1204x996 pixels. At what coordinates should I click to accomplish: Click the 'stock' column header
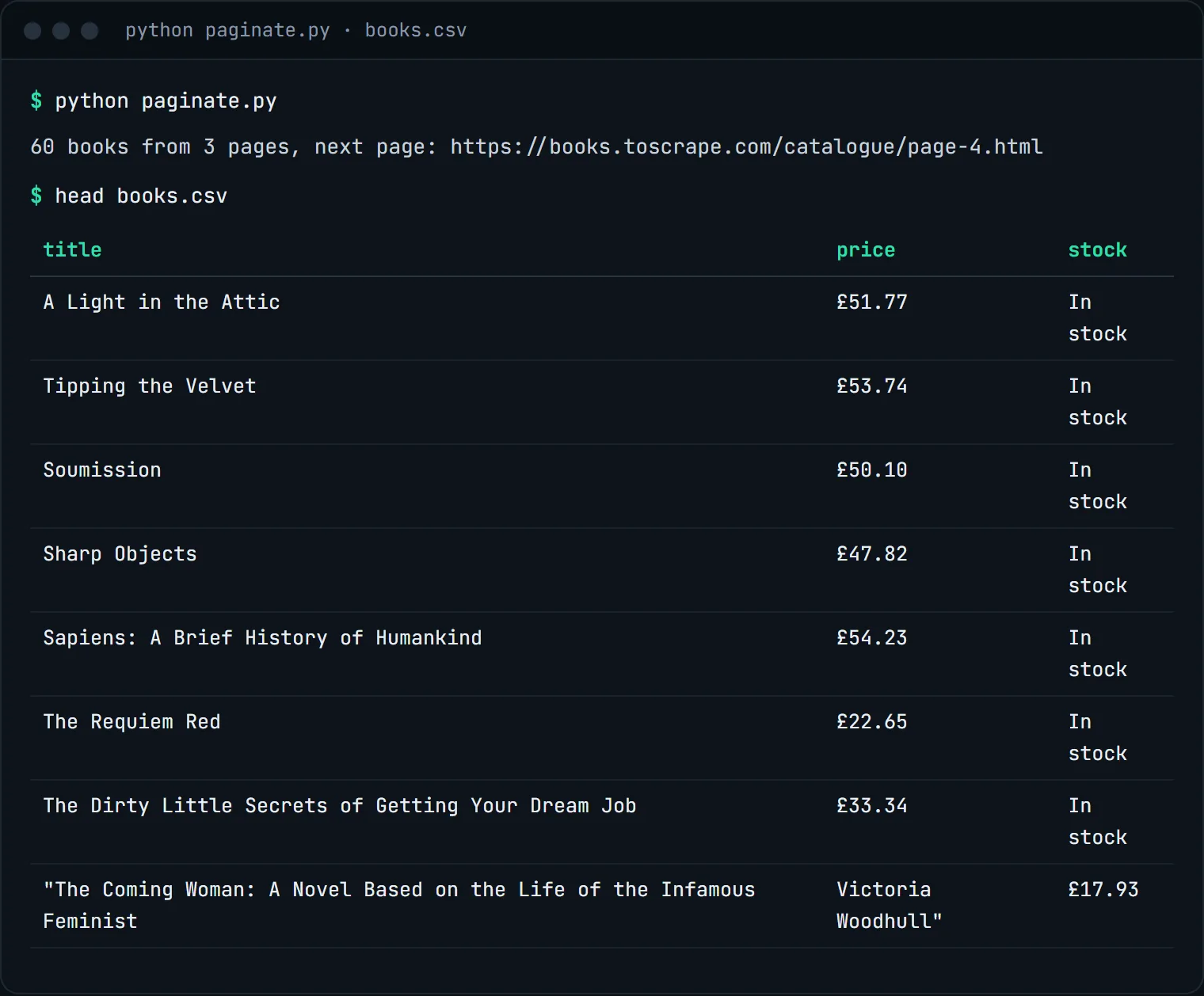(x=1098, y=250)
